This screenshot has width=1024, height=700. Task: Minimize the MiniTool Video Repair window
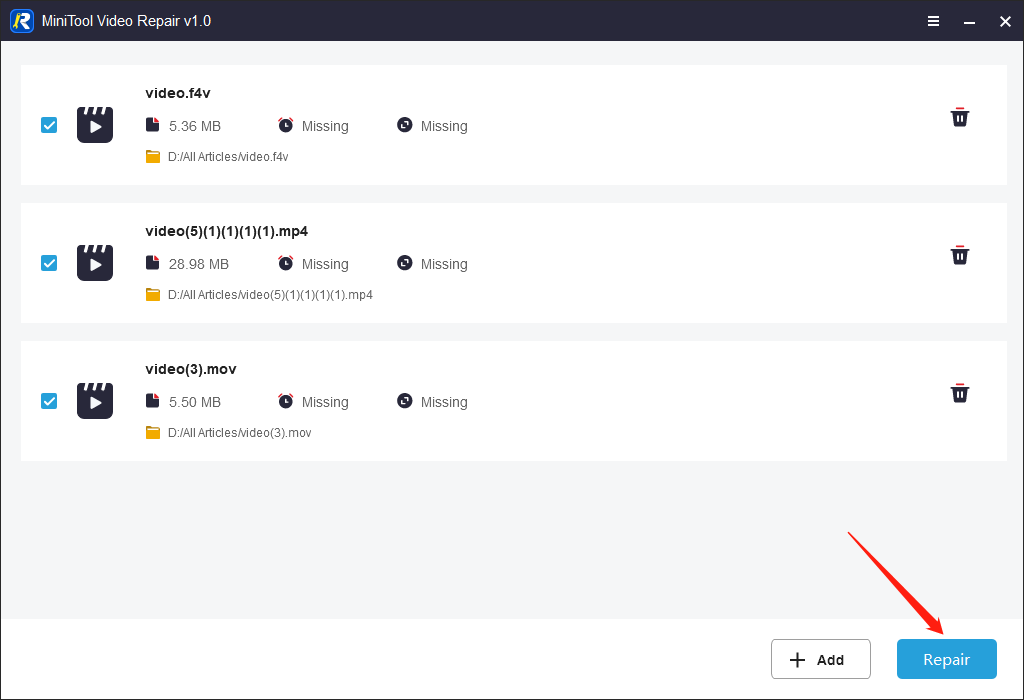pos(969,22)
